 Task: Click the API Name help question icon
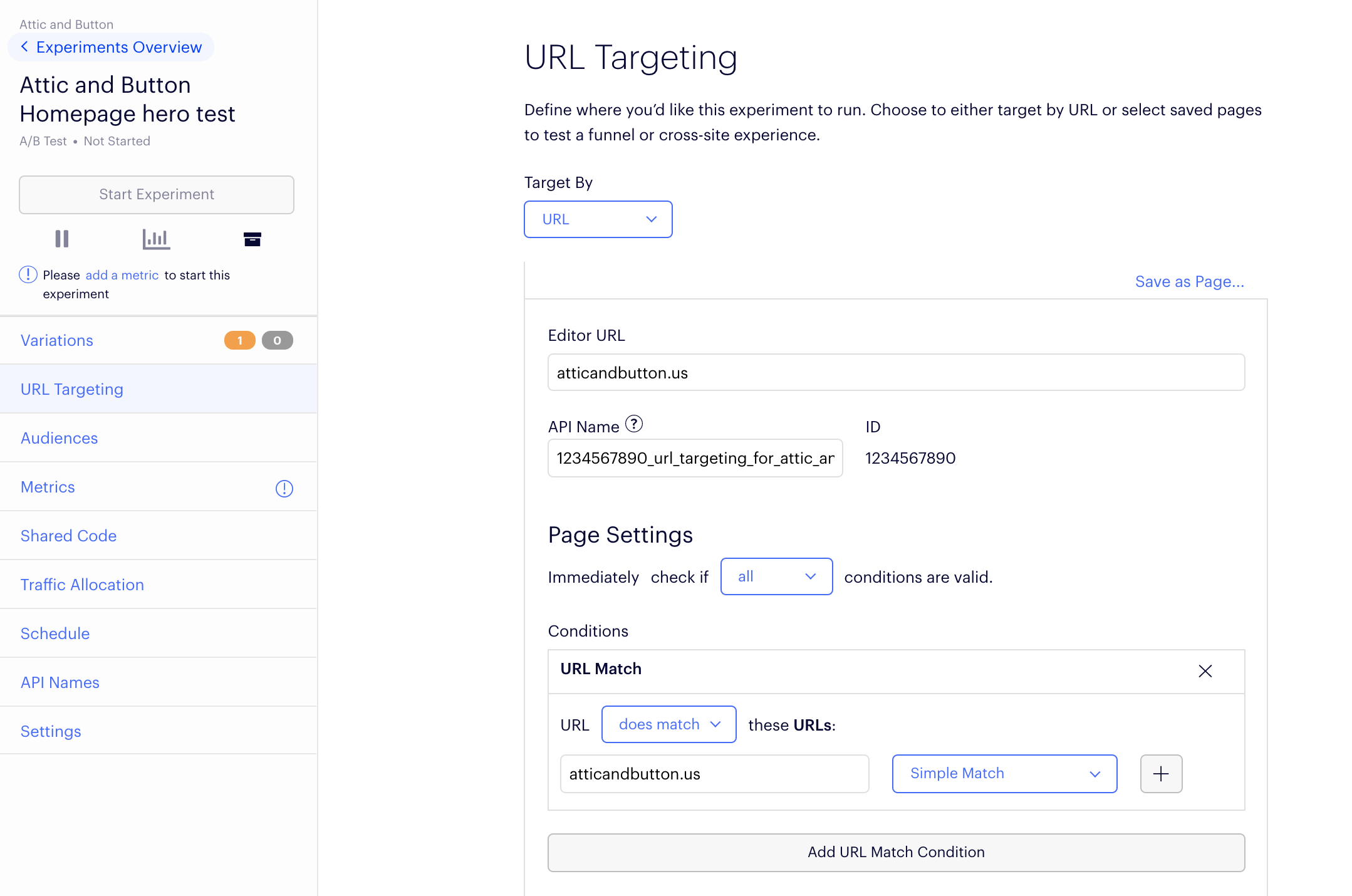(x=634, y=424)
